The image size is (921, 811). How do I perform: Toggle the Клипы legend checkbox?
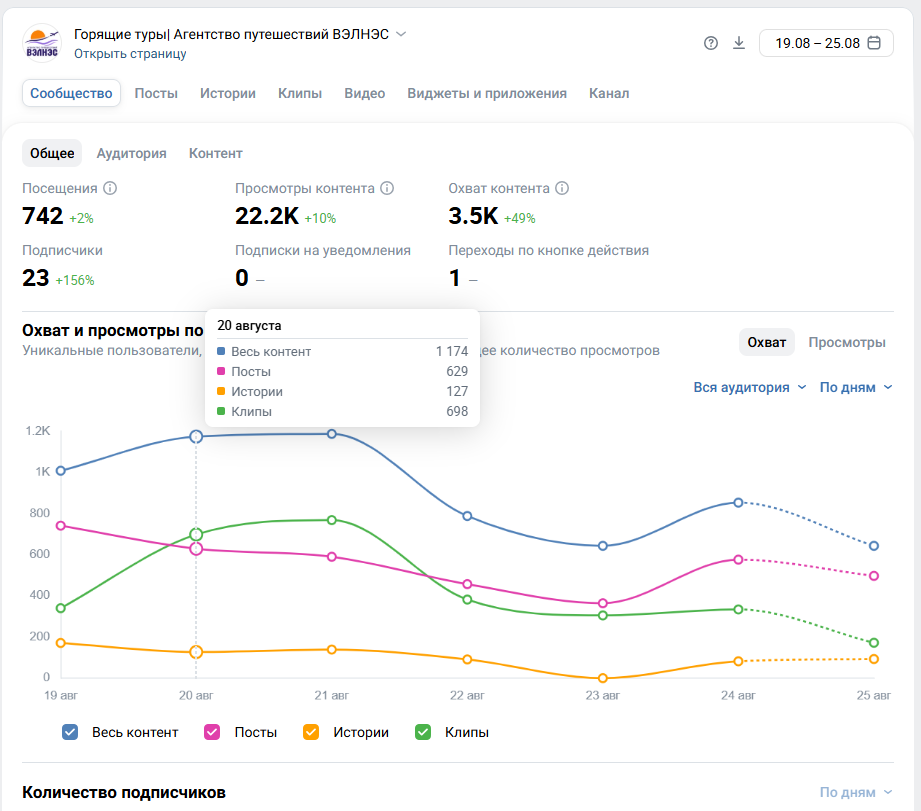click(423, 732)
